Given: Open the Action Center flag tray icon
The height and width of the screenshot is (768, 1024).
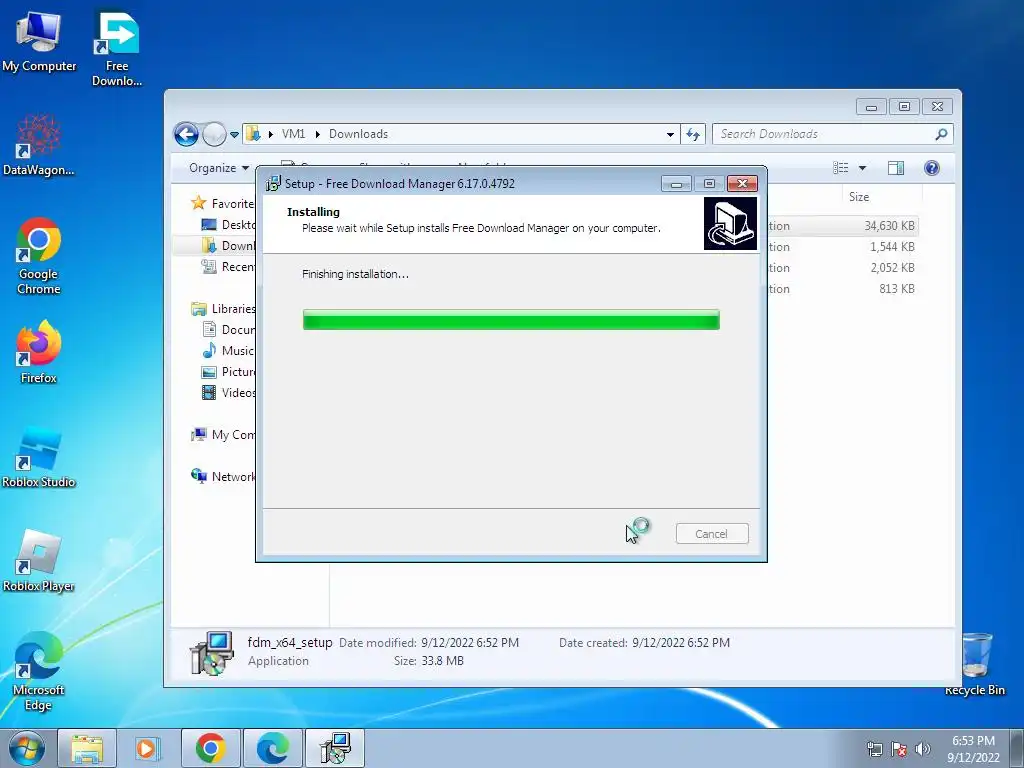Looking at the screenshot, I should click(x=899, y=749).
